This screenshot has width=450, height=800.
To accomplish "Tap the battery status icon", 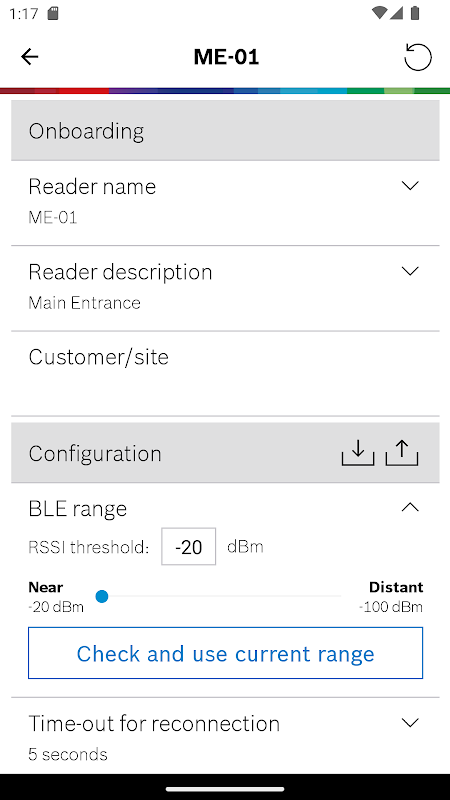I will click(x=415, y=13).
